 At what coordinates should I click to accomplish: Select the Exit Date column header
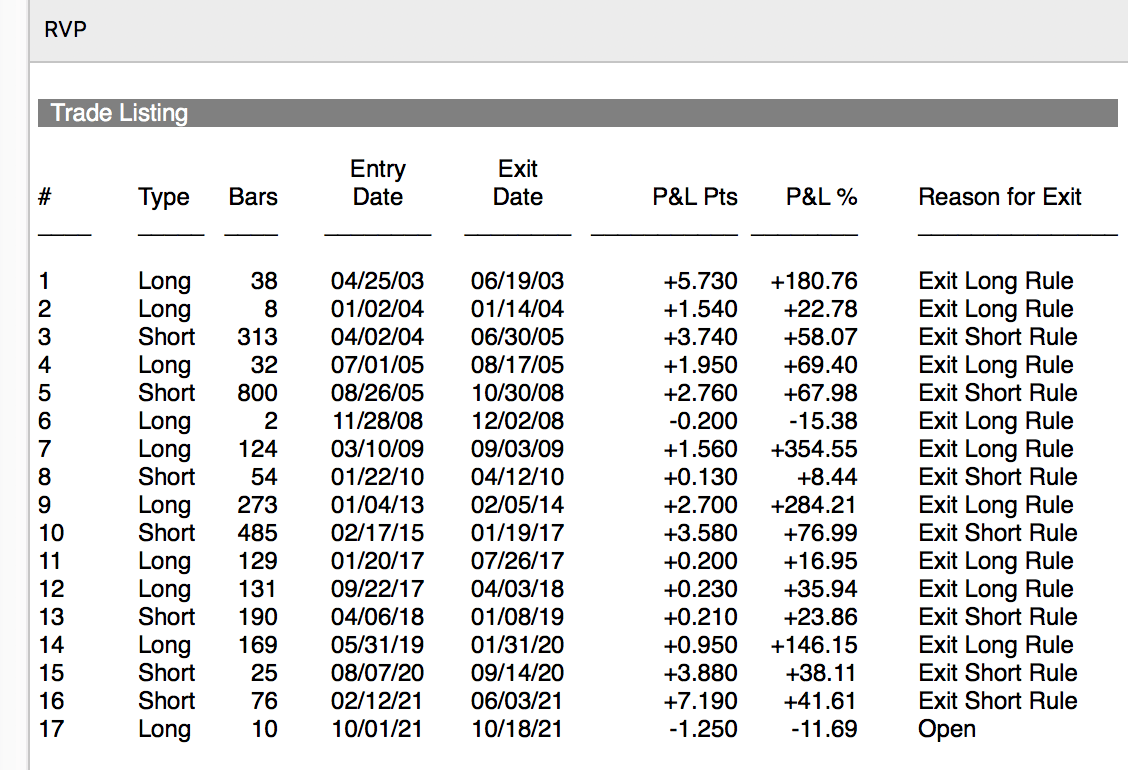pyautogui.click(x=518, y=183)
